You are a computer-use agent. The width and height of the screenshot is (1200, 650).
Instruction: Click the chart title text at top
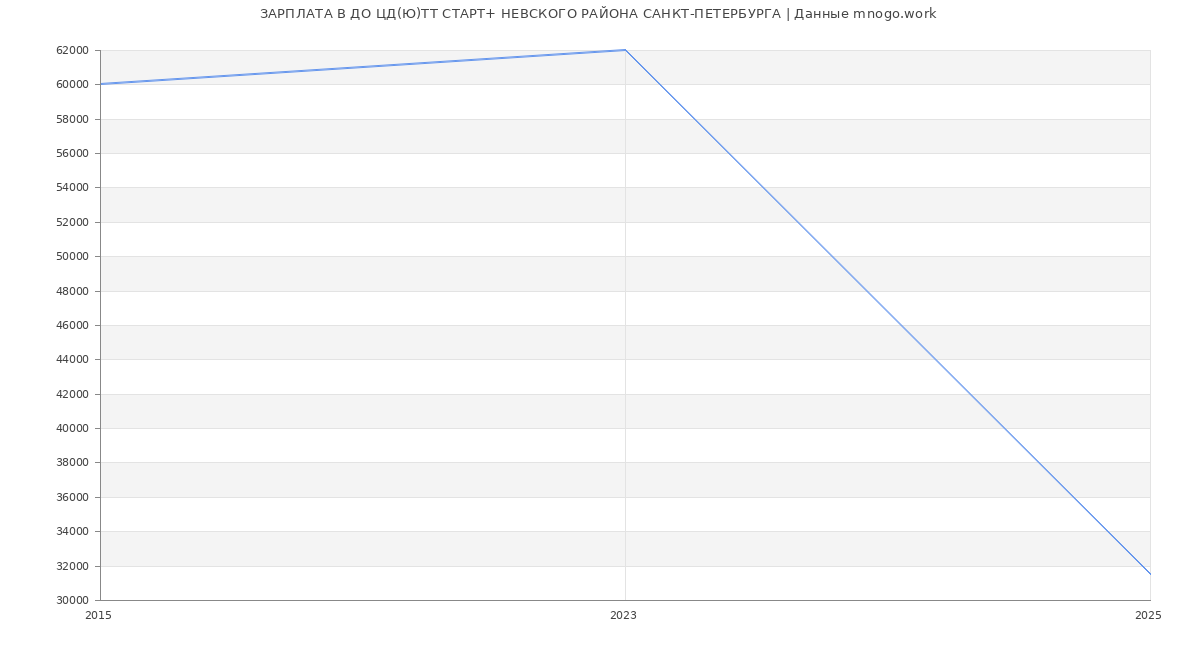point(598,14)
